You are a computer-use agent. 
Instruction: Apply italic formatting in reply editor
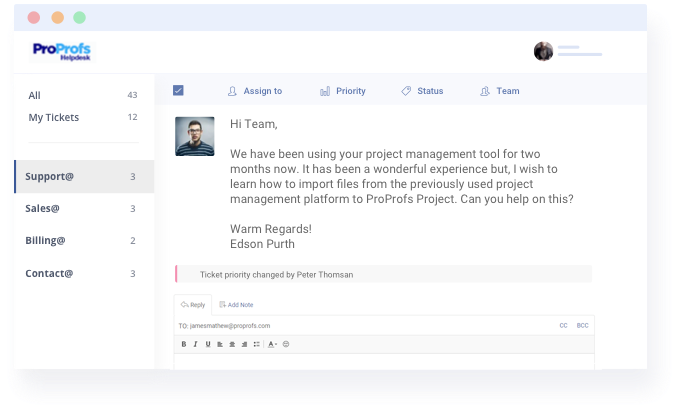click(x=196, y=344)
